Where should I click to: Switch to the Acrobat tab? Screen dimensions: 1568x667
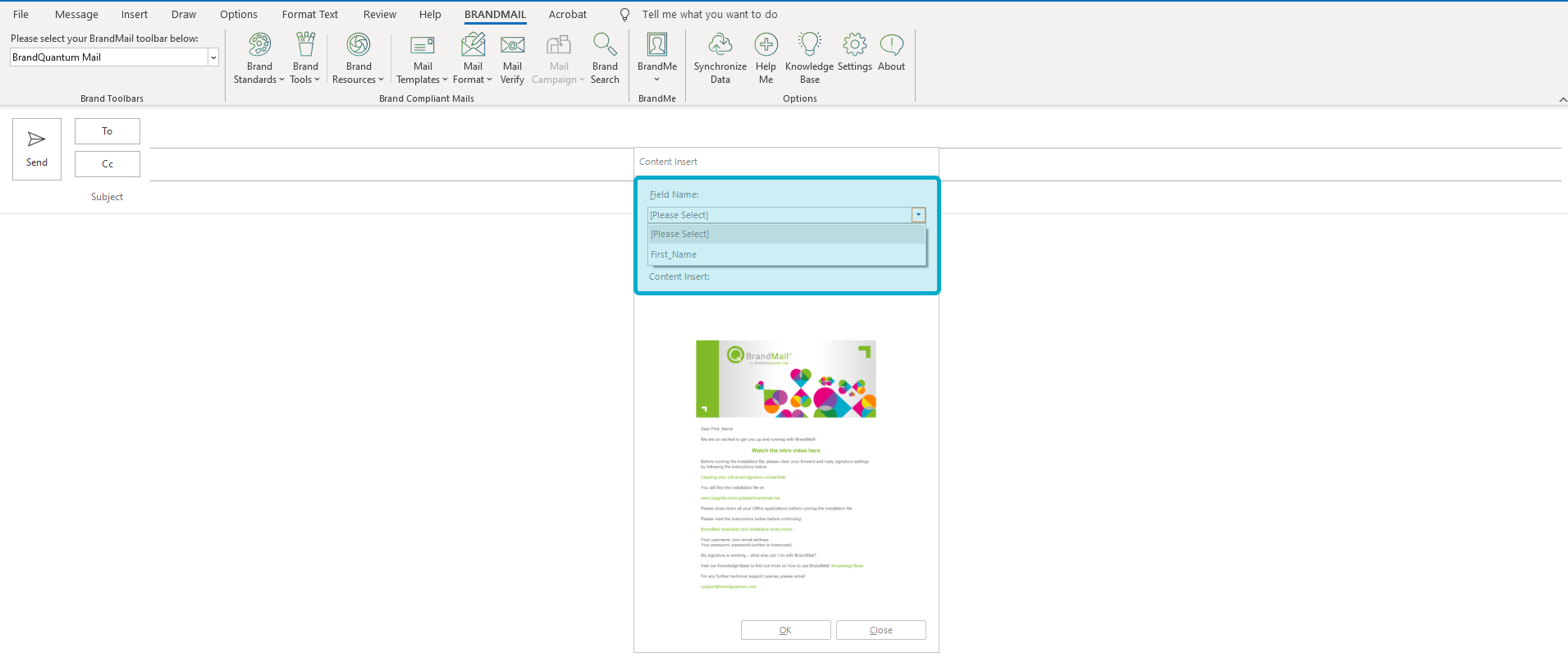568,15
